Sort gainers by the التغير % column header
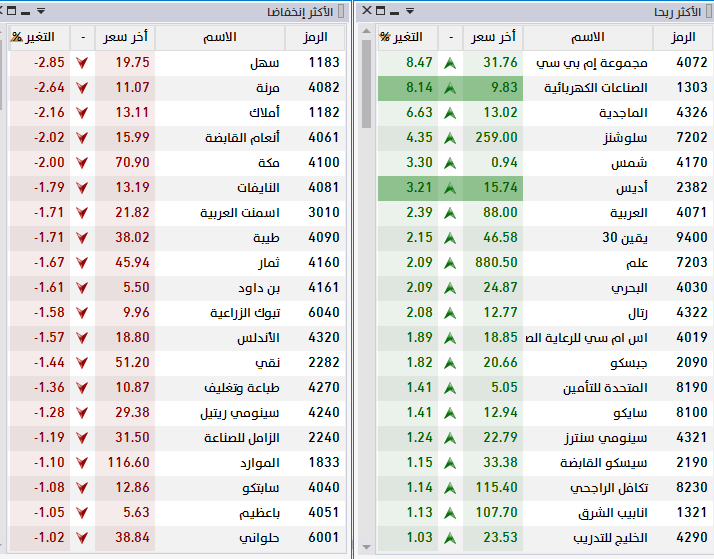This screenshot has height=559, width=714. tap(408, 37)
